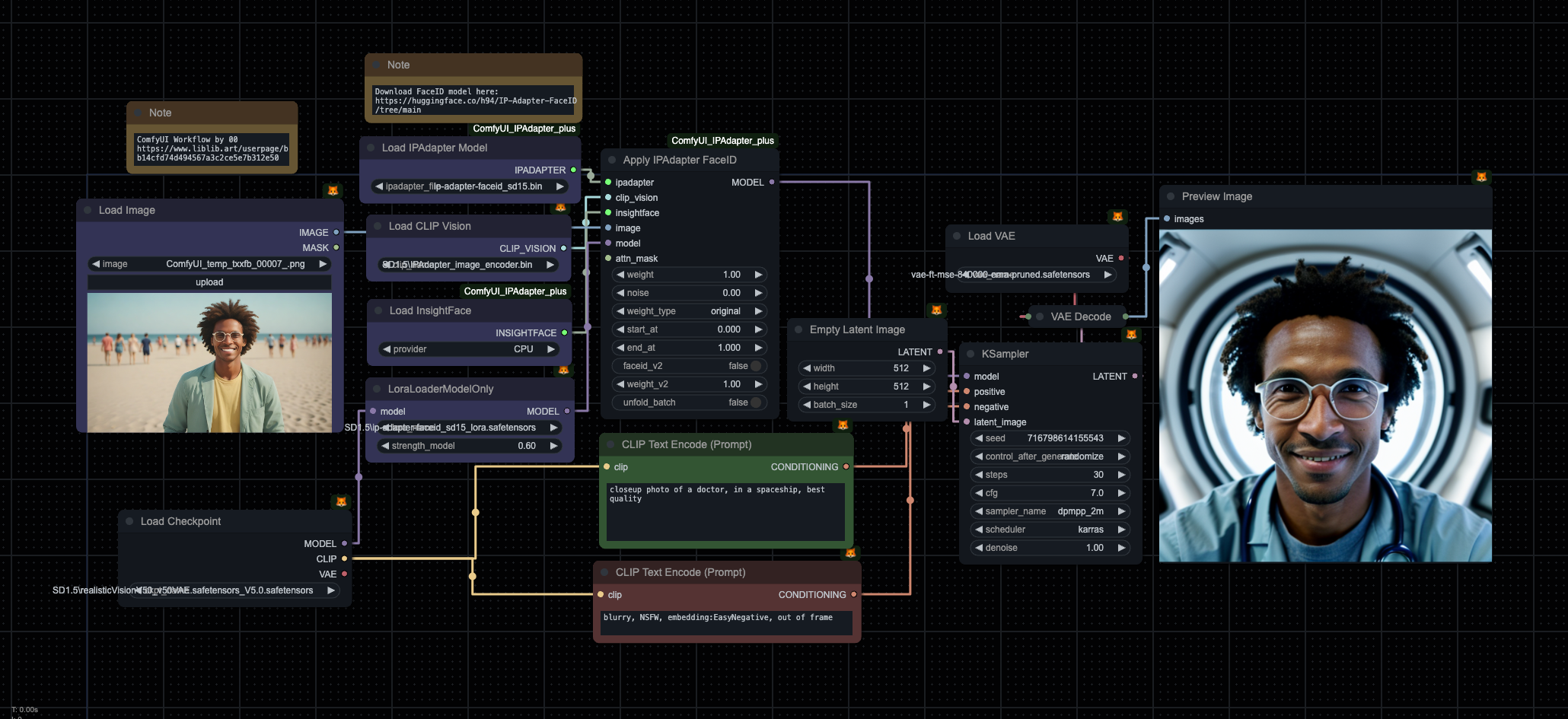Viewport: 1568px width, 719px height.
Task: Click the fox badge above Preview Image node
Action: pyautogui.click(x=1481, y=177)
